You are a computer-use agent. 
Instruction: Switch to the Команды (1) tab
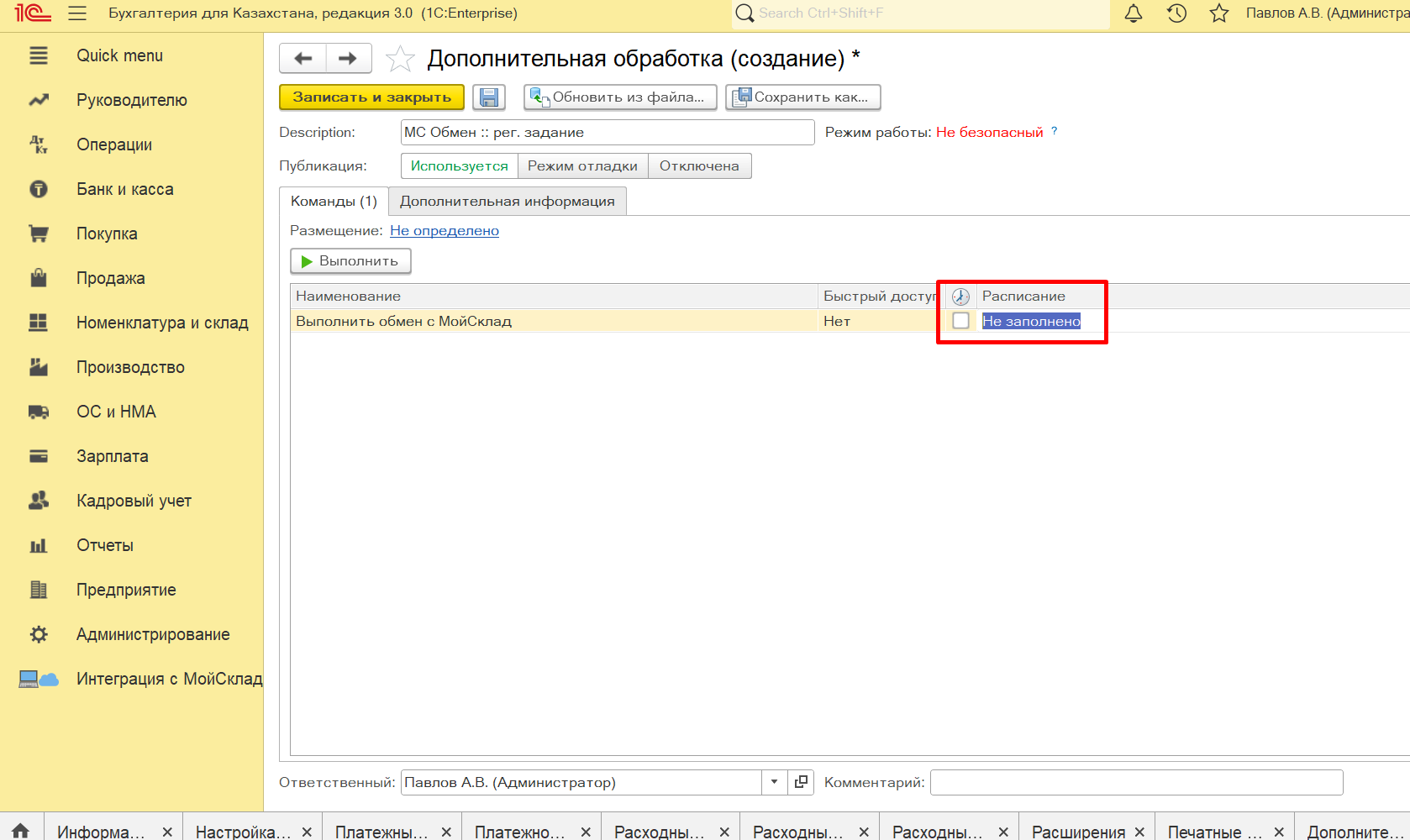(334, 202)
